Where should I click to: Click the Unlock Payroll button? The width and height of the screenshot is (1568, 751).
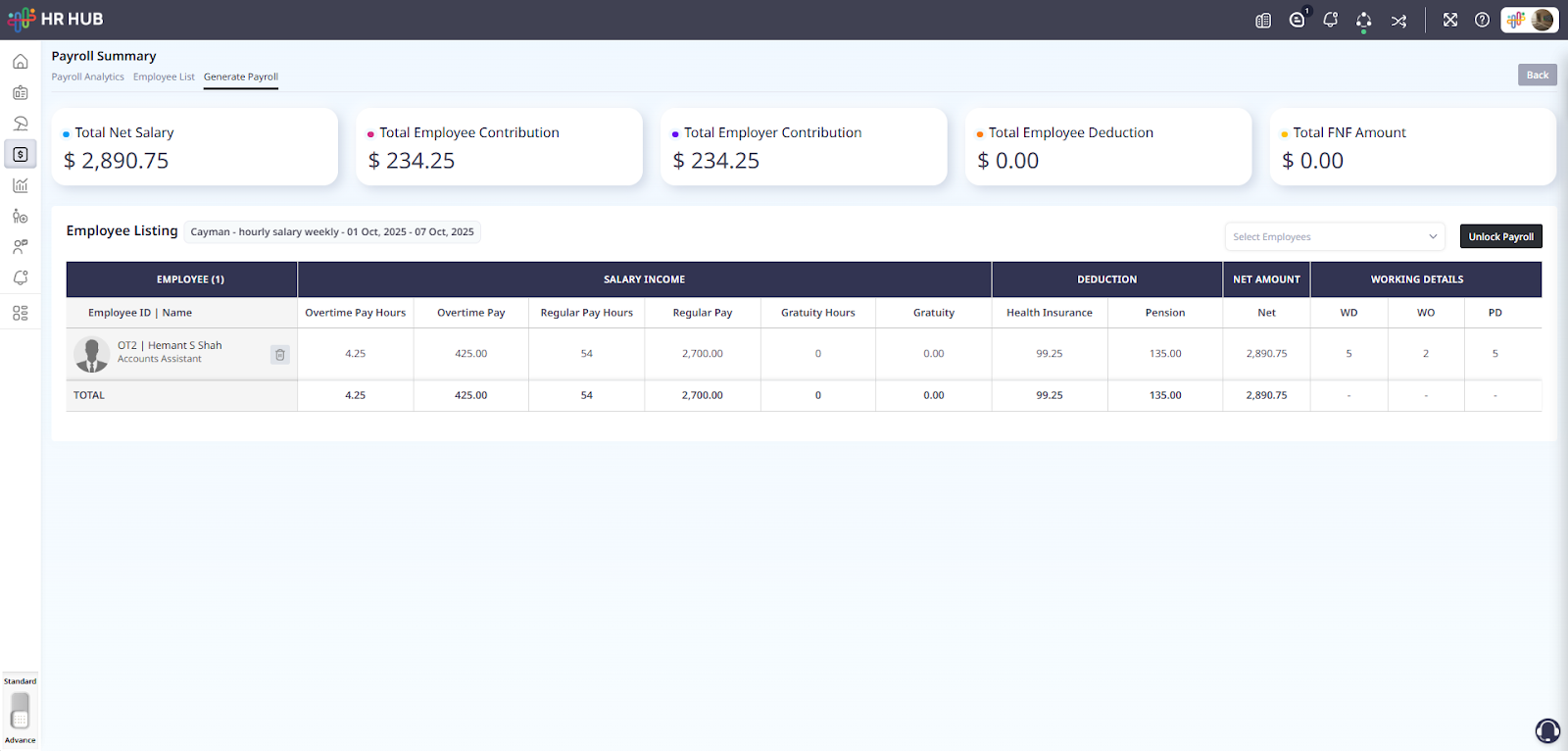[1501, 236]
